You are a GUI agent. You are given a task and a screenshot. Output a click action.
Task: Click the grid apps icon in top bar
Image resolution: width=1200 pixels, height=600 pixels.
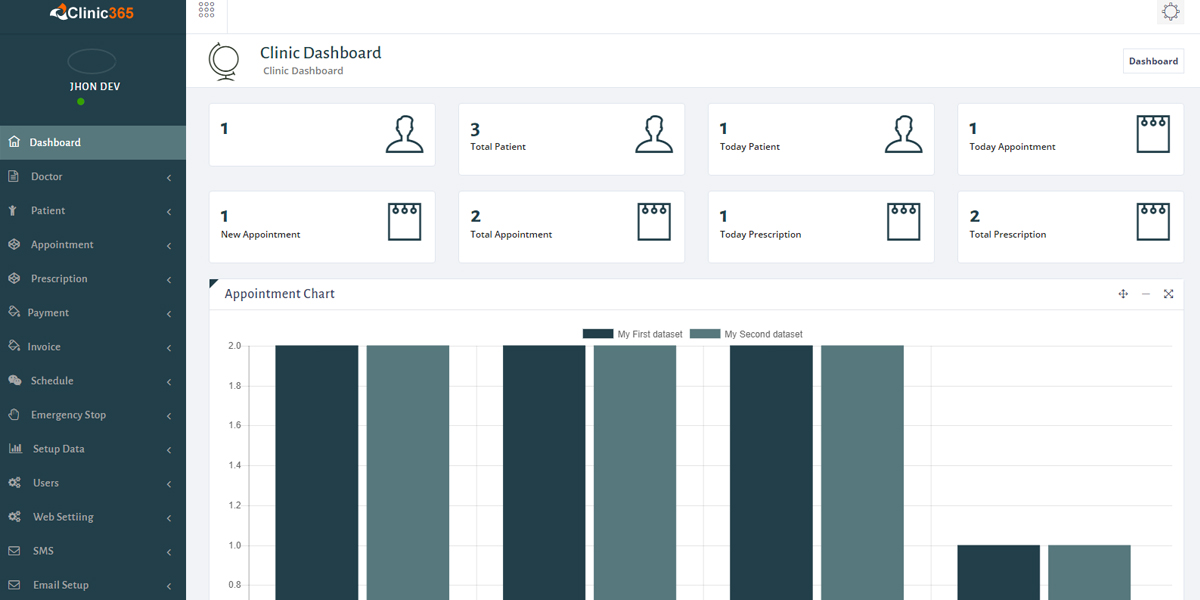click(206, 10)
